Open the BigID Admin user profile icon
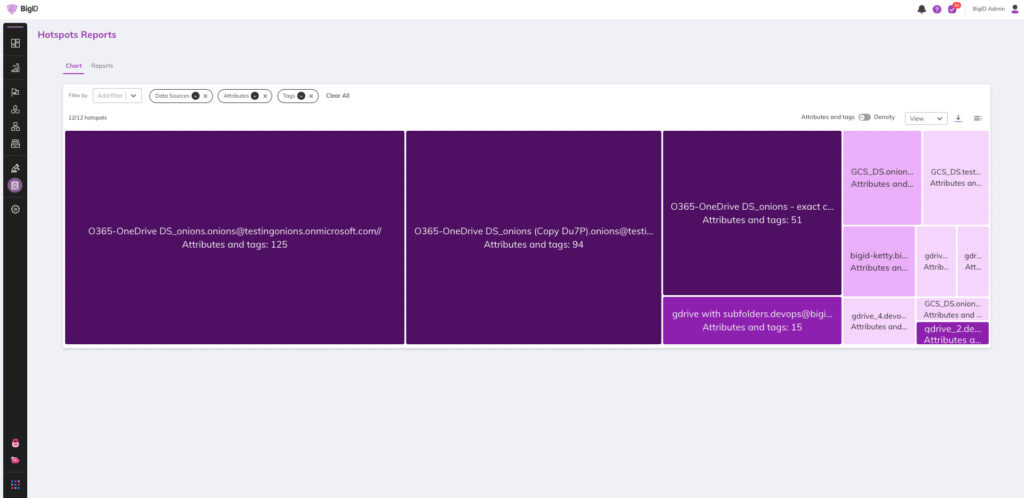The image size is (1024, 498). tap(1015, 9)
